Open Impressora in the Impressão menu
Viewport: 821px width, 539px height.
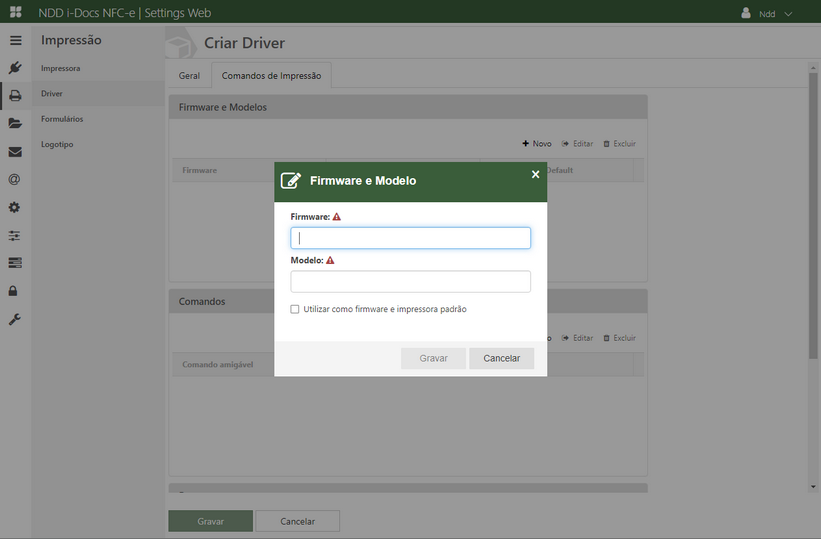[x=61, y=68]
